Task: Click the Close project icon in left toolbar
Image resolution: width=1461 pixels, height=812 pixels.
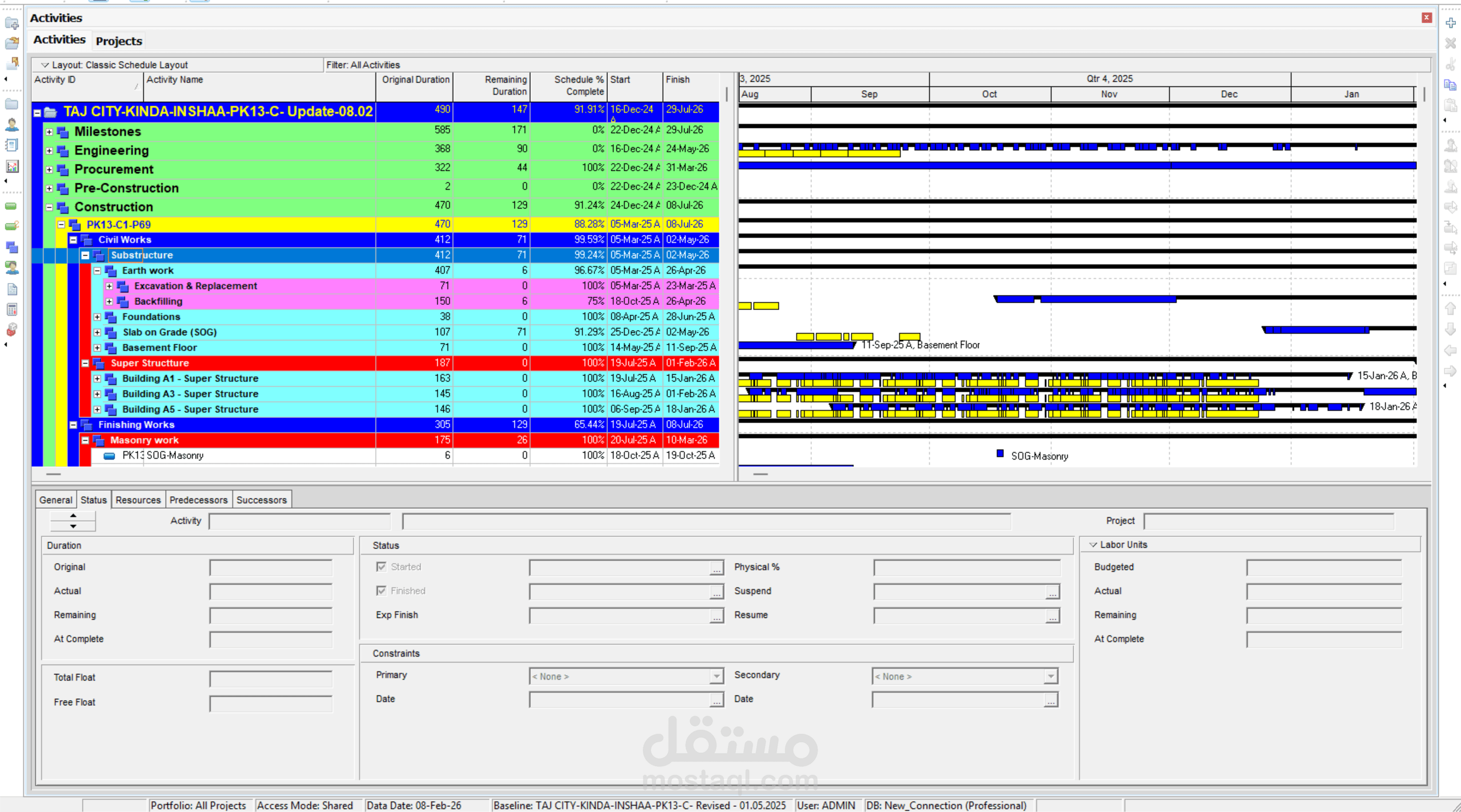Action: click(x=11, y=62)
